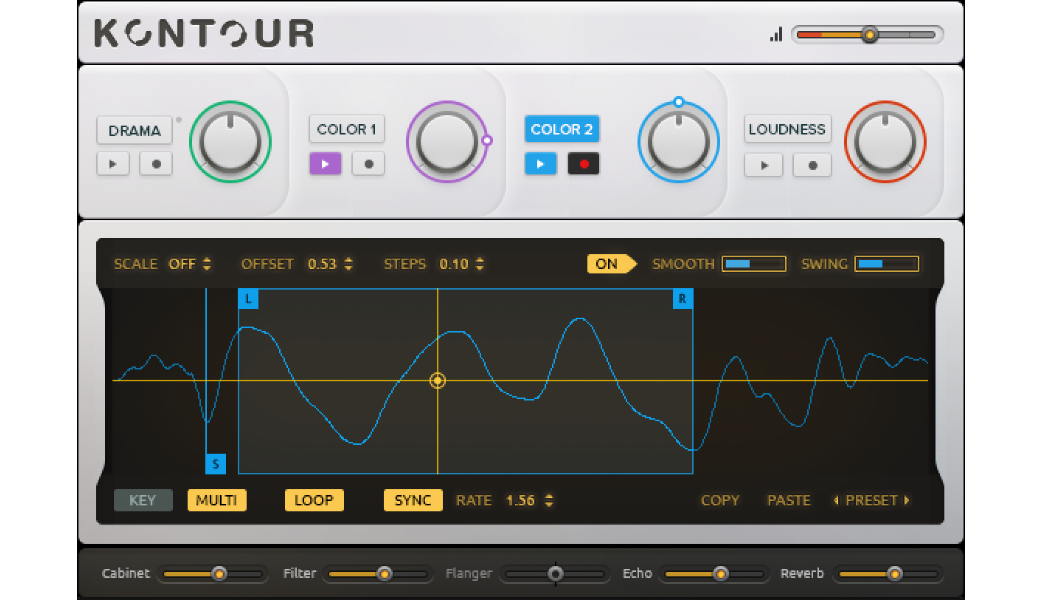Click the yellow playhead circle
The image size is (1040, 600).
pyautogui.click(x=437, y=381)
